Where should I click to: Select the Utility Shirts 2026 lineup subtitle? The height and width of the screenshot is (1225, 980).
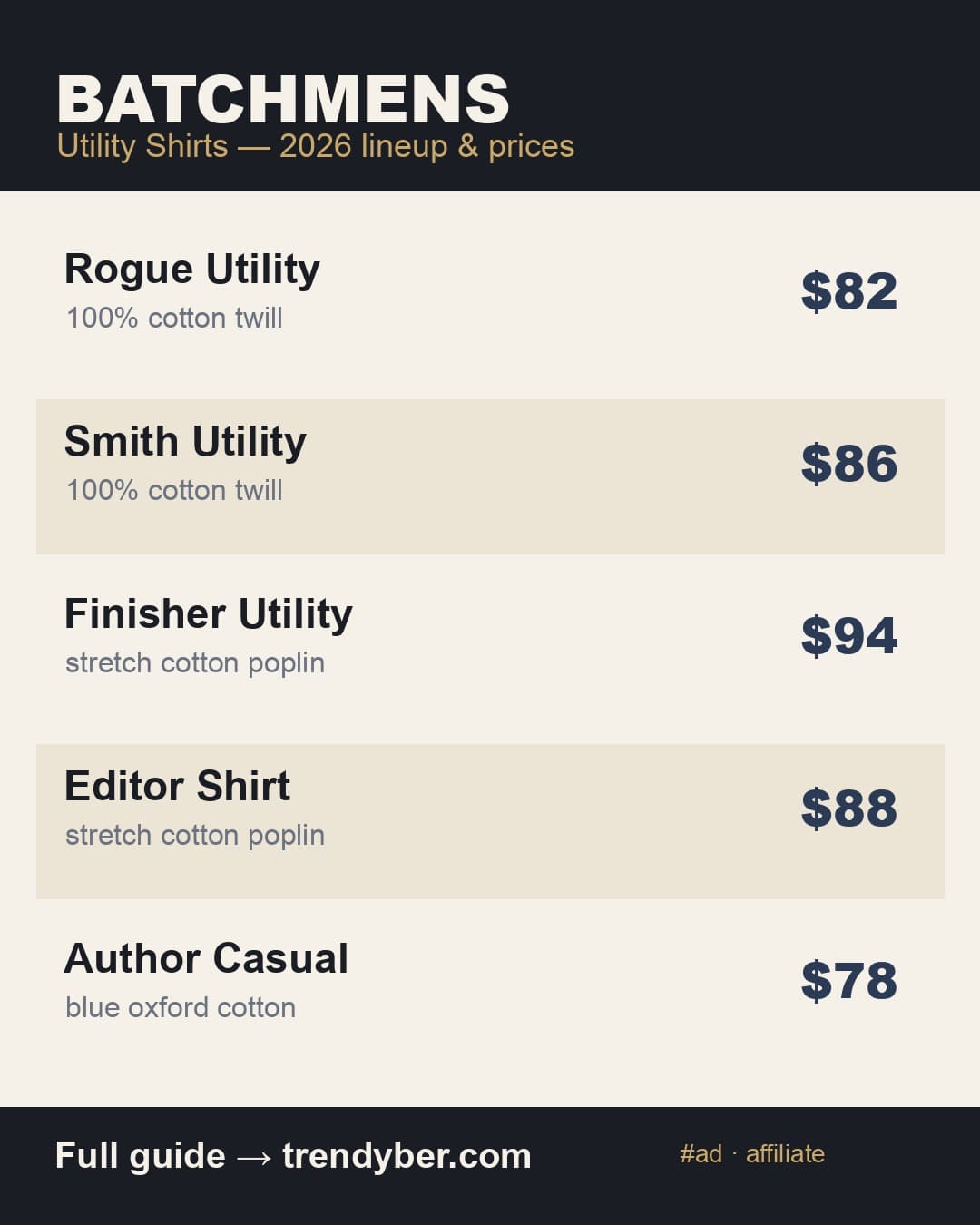[316, 146]
